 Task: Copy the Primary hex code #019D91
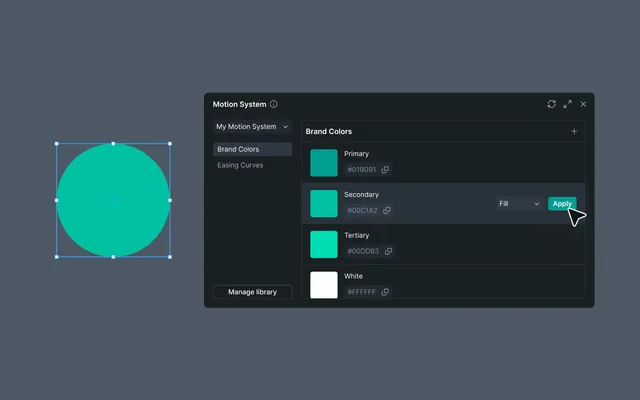click(385, 169)
